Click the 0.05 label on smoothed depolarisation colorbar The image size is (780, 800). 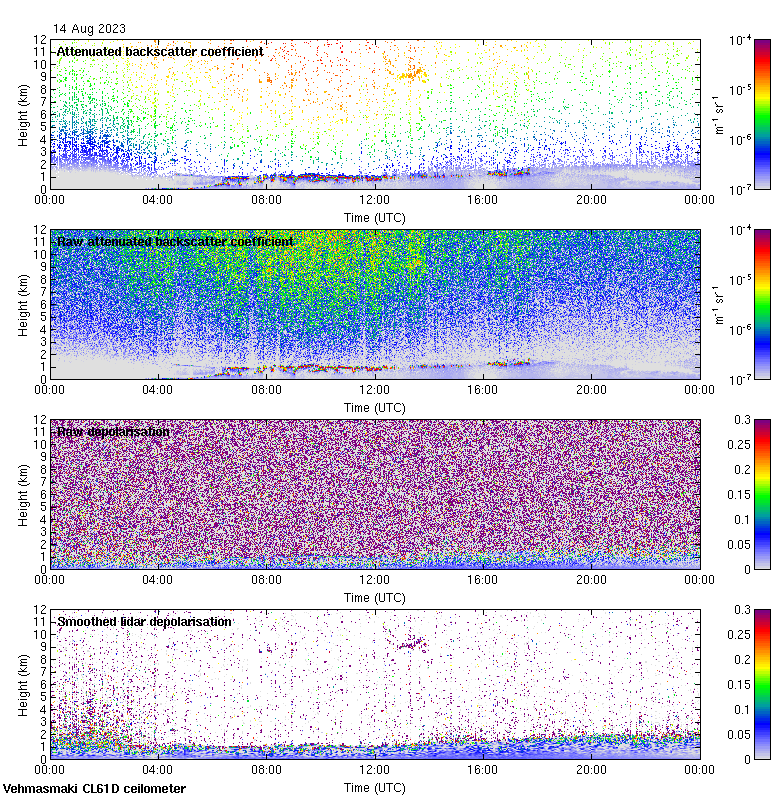(739, 735)
